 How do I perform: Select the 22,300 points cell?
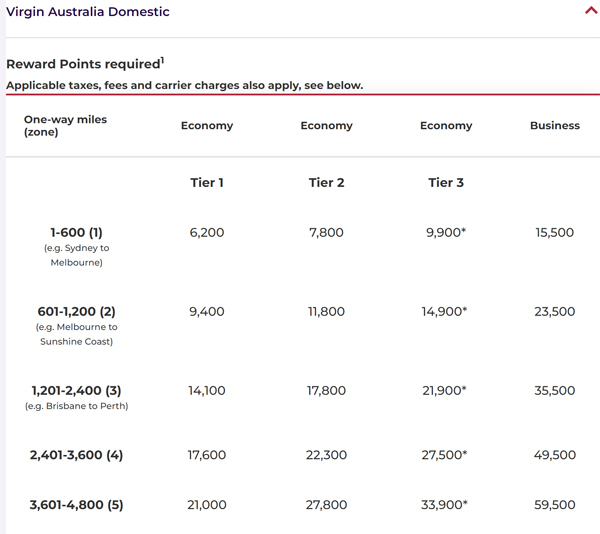point(326,455)
